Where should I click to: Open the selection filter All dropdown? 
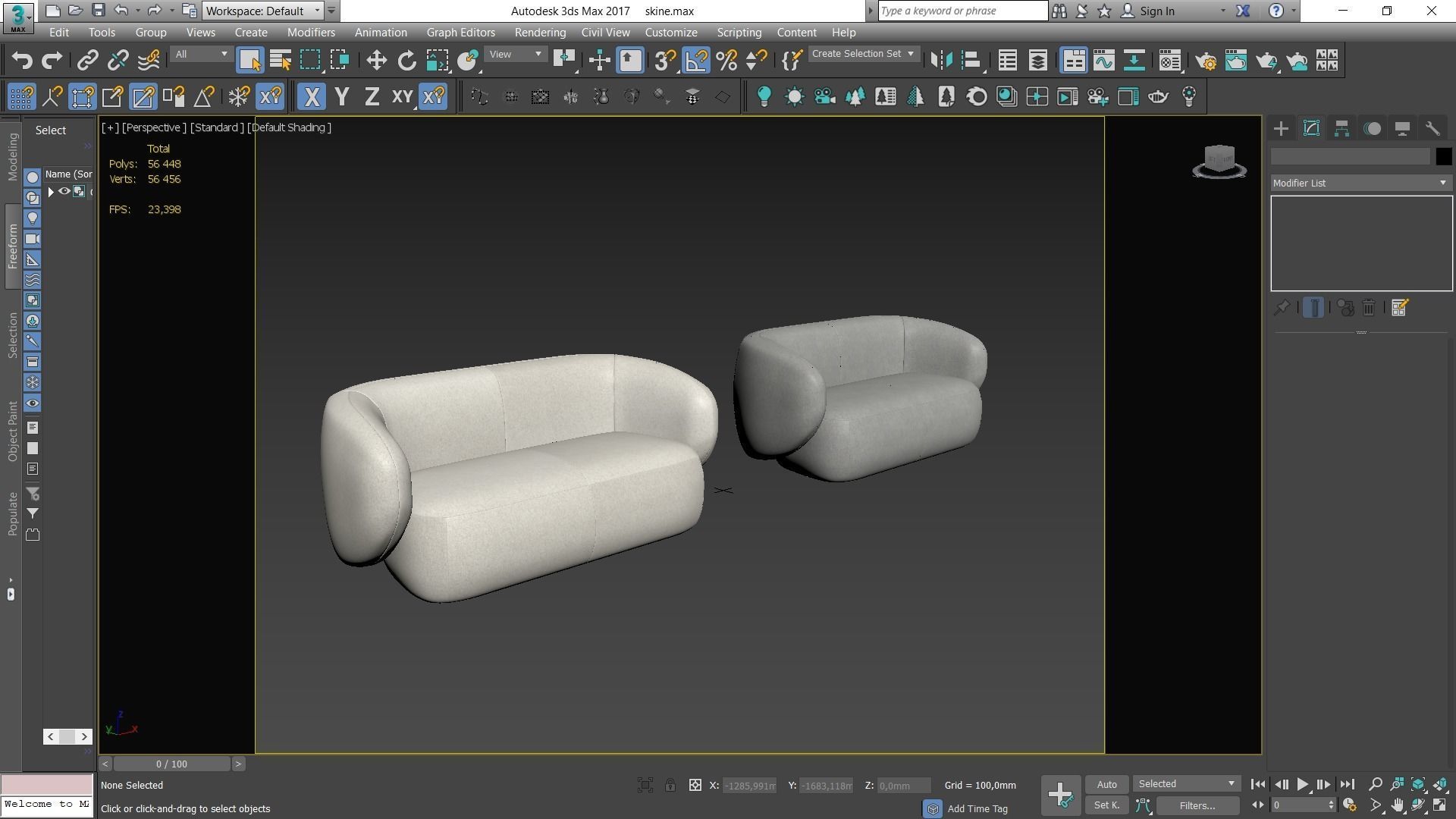[x=201, y=54]
